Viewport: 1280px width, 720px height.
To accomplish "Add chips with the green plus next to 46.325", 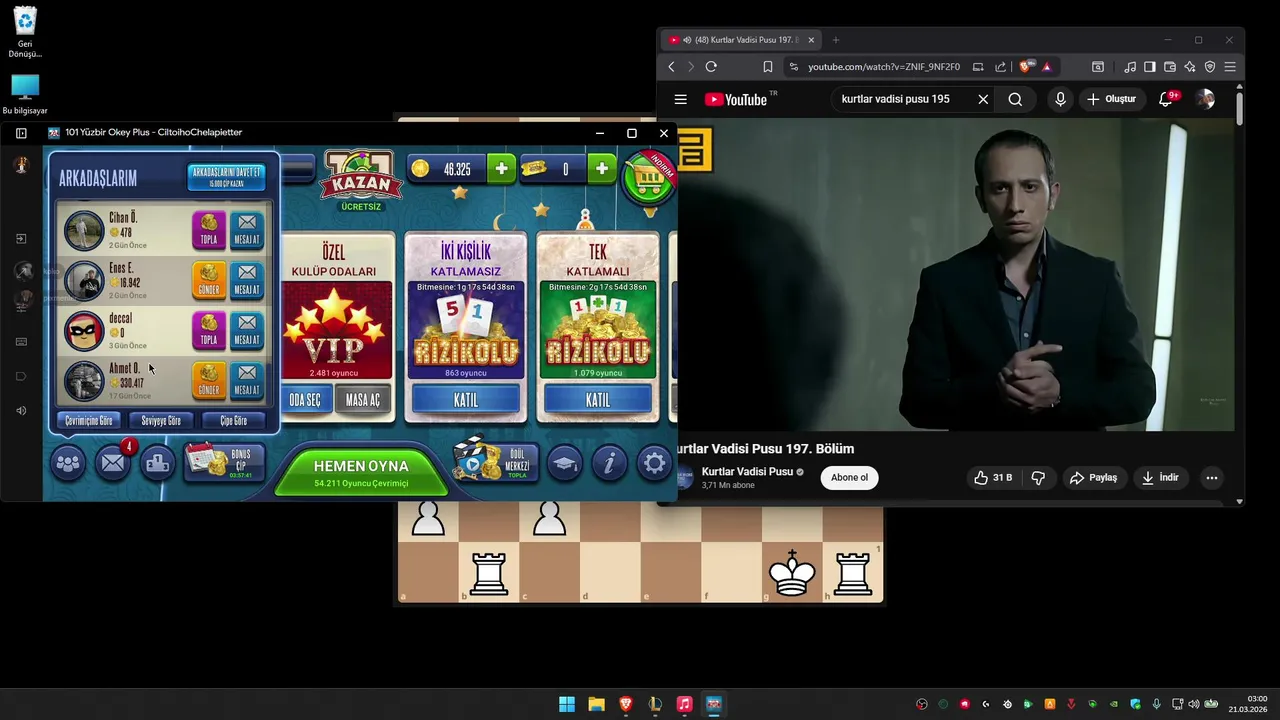I will tap(501, 169).
